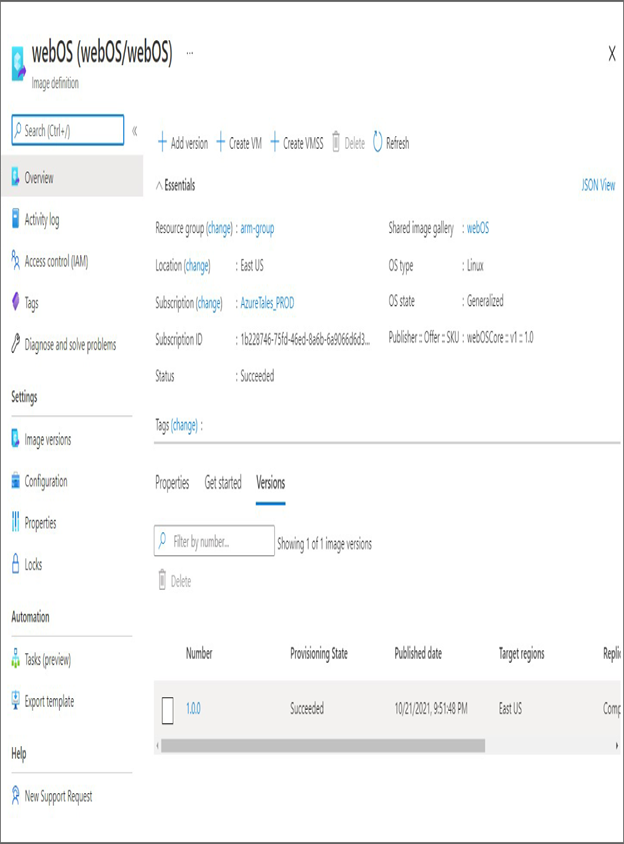The image size is (624, 844).
Task: Open the ellipsis more options menu
Action: coord(190,53)
